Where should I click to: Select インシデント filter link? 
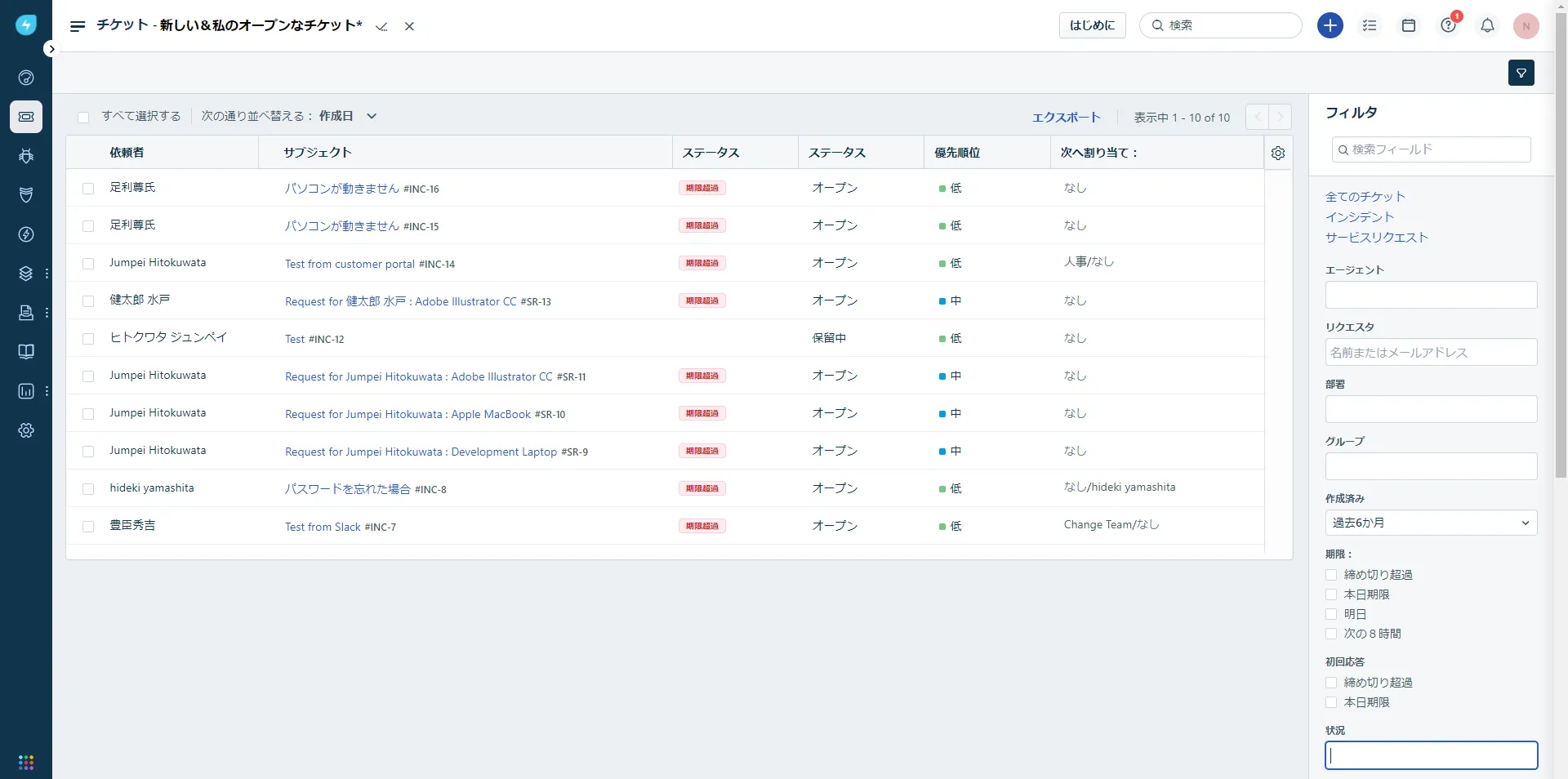coord(1360,217)
